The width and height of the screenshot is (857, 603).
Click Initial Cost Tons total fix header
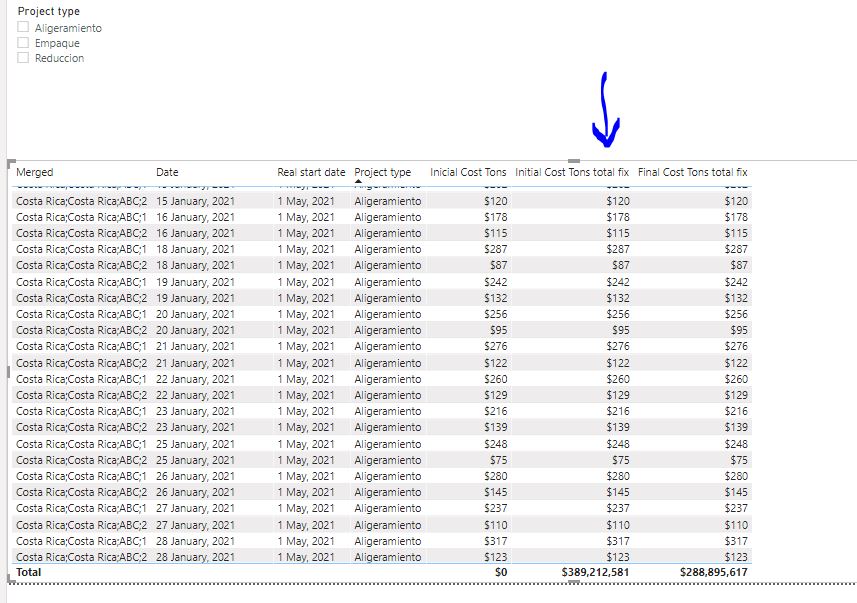pyautogui.click(x=572, y=172)
